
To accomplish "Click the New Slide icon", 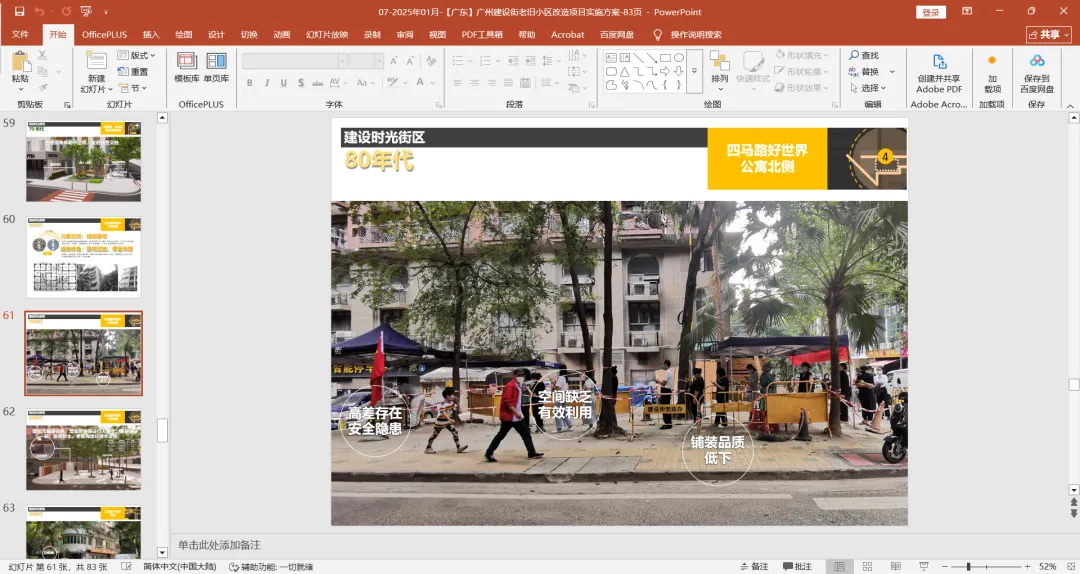I will pos(96,61).
